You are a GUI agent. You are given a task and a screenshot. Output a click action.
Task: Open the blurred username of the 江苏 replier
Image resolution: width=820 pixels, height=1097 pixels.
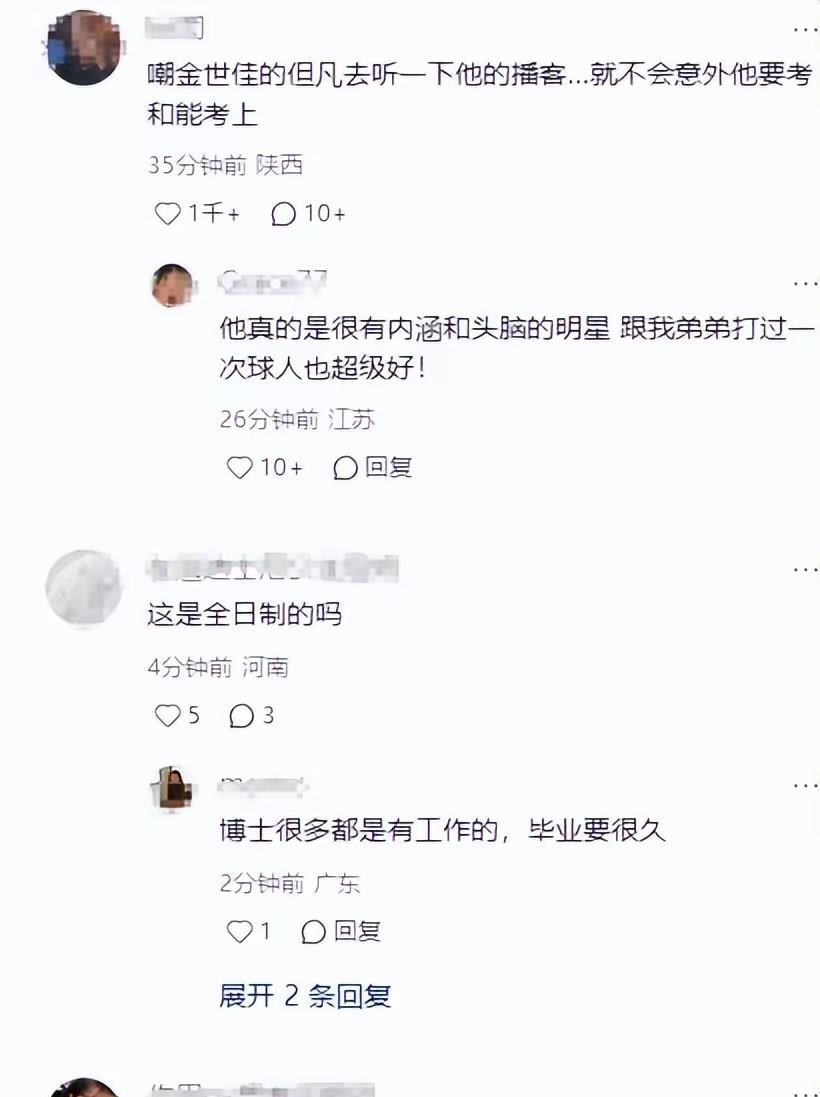(x=272, y=281)
